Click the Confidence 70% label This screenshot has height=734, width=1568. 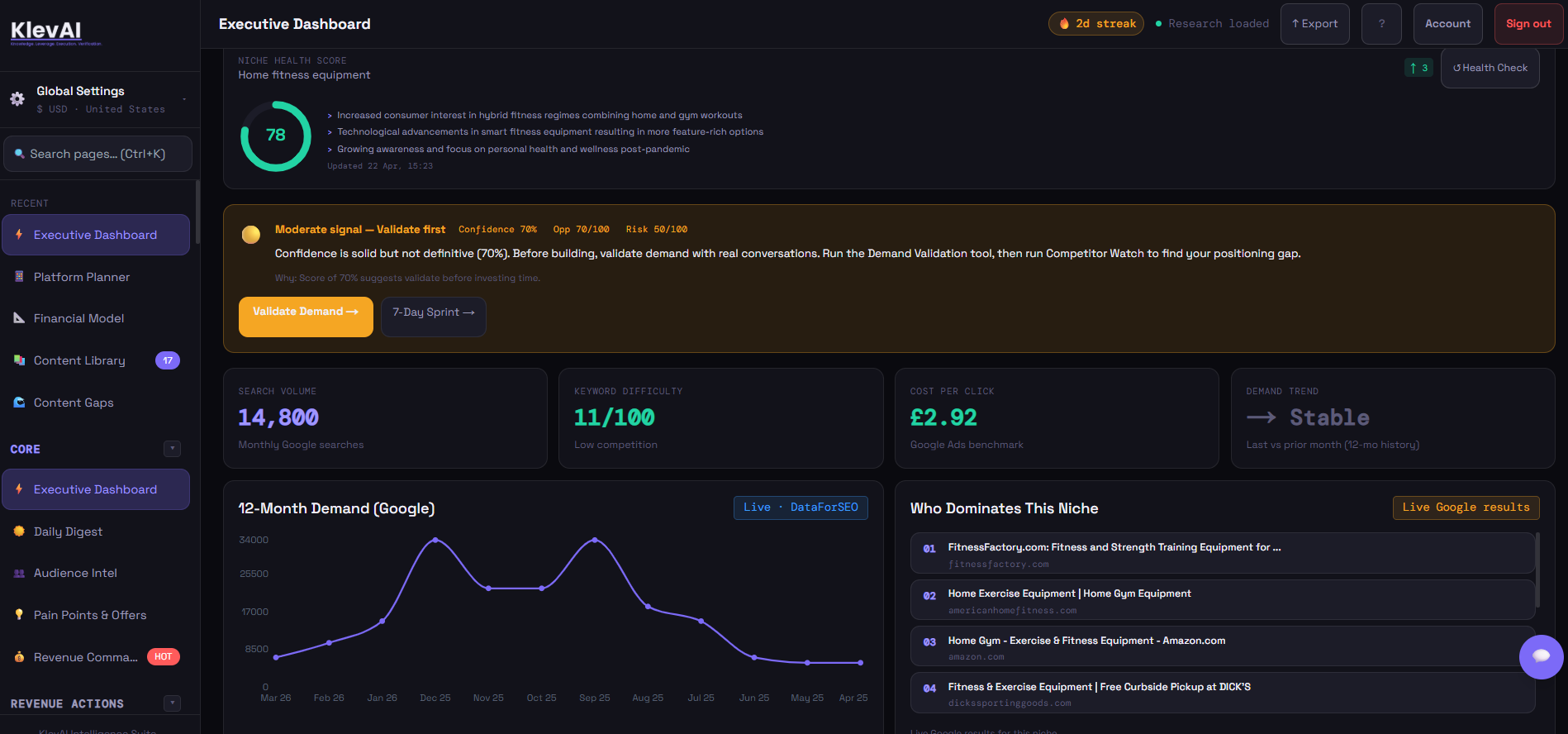tap(497, 230)
